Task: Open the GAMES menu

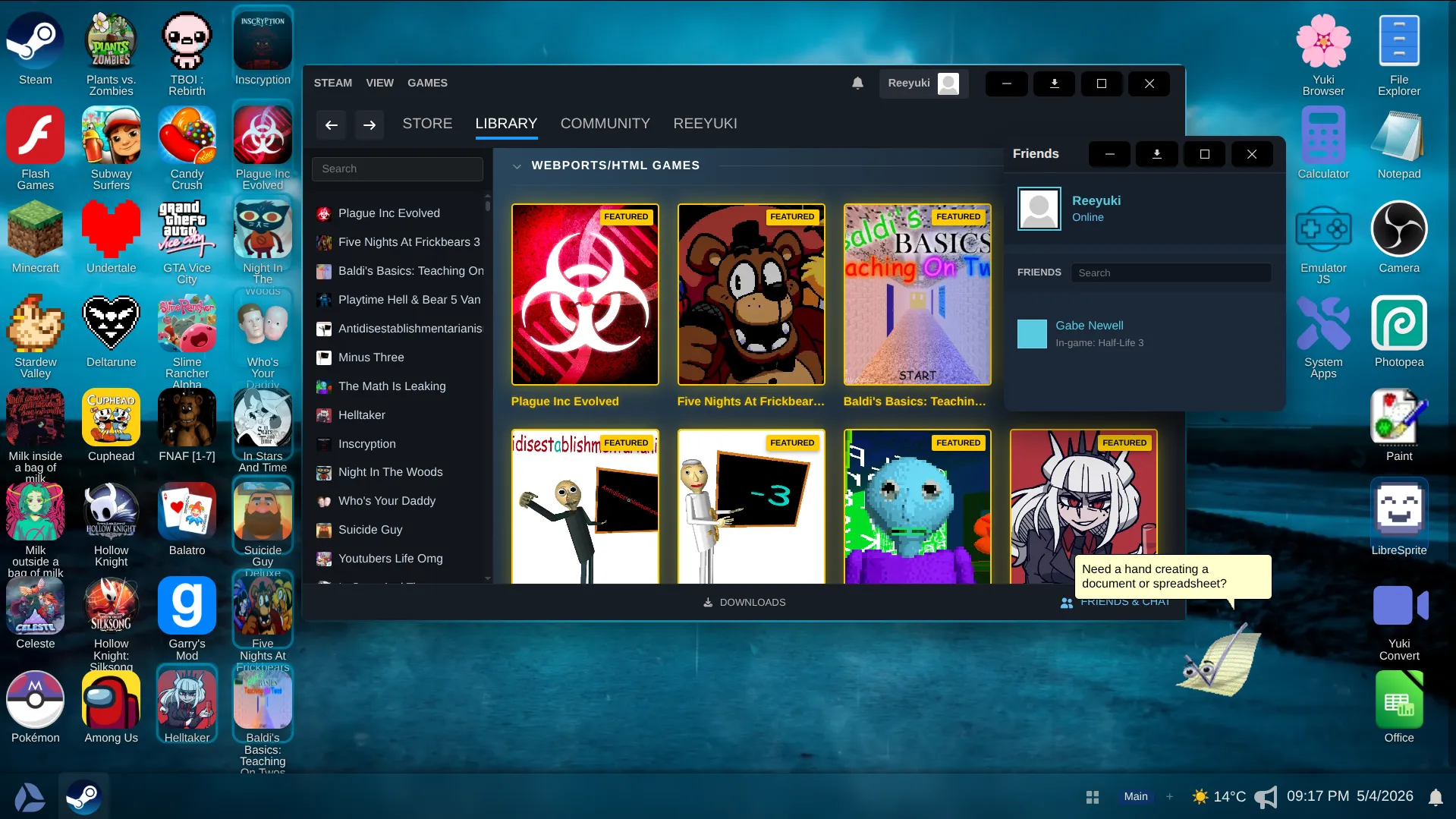Action: [427, 83]
